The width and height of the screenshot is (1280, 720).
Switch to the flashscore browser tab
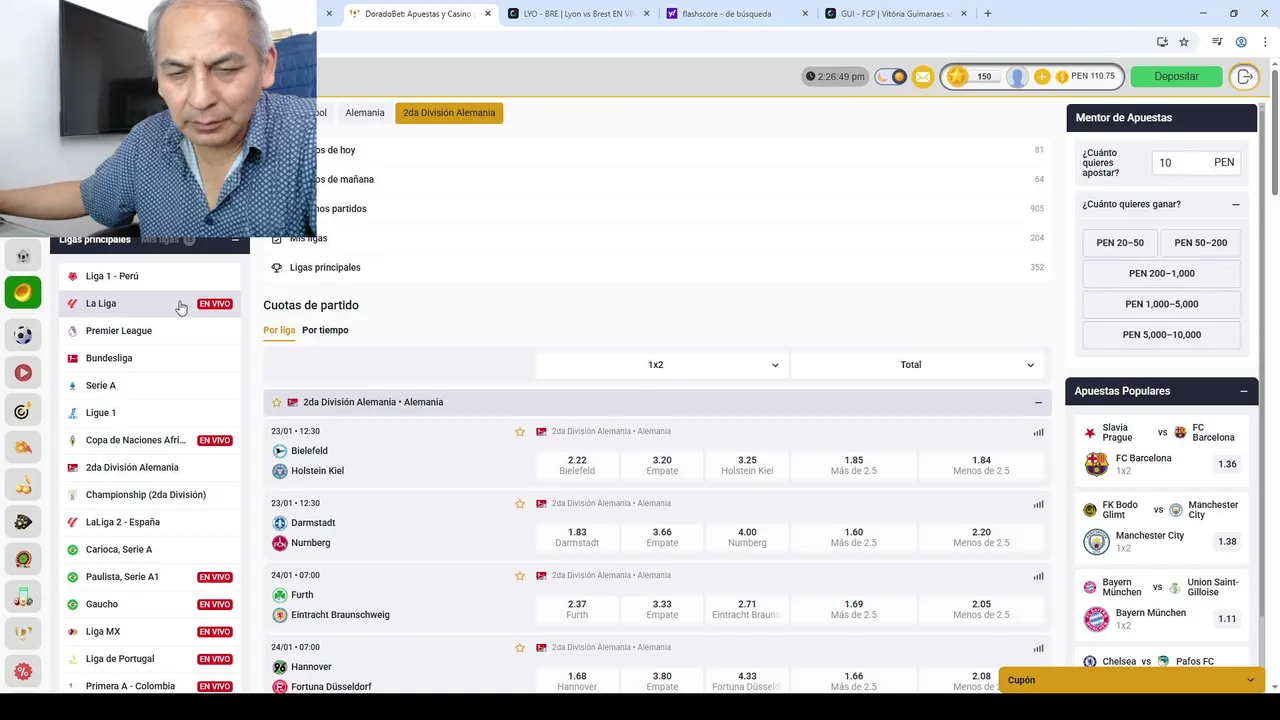point(736,14)
